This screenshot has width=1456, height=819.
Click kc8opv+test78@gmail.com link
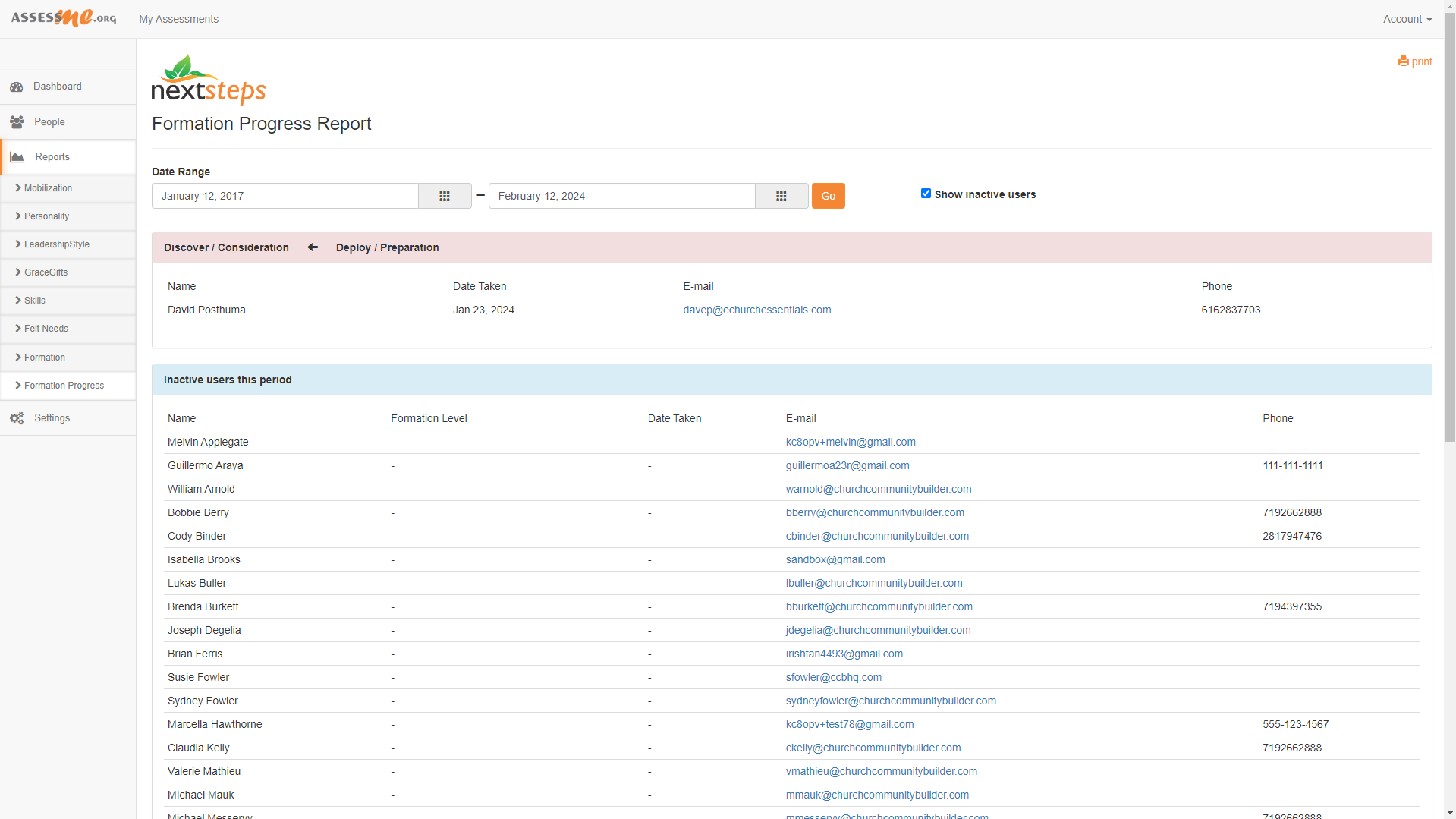tap(850, 724)
